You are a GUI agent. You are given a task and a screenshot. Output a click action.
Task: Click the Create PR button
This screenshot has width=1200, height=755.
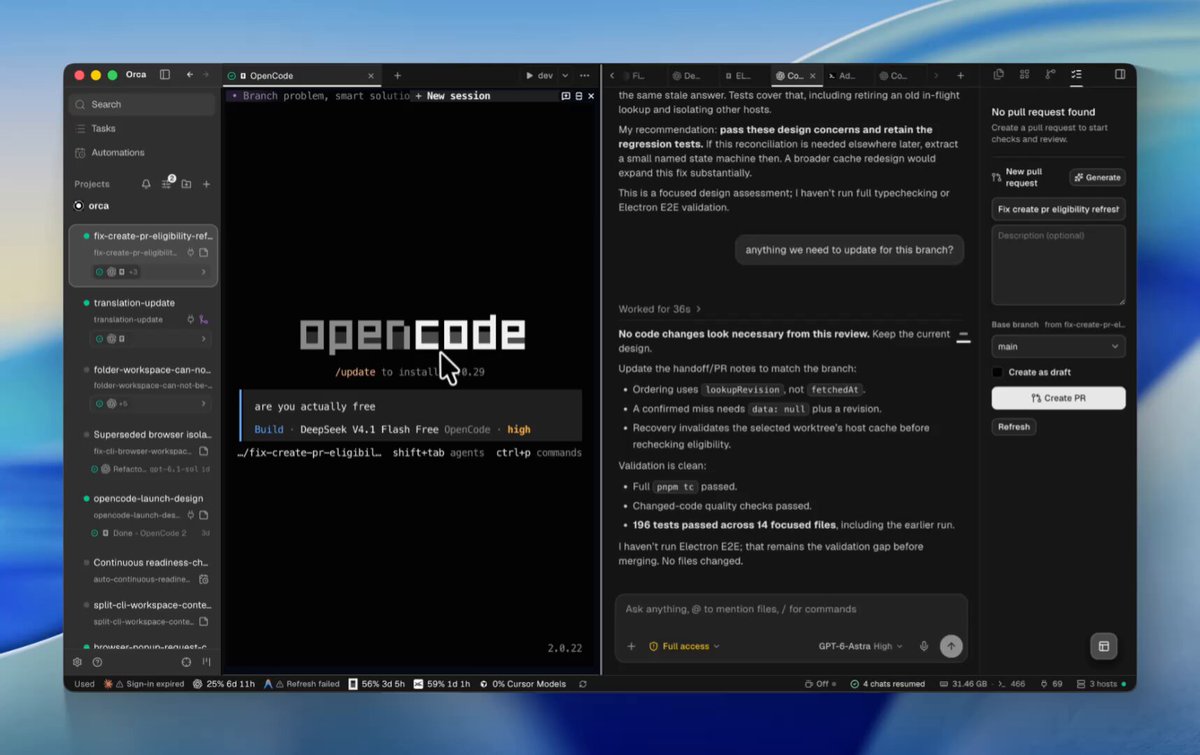(x=1058, y=398)
